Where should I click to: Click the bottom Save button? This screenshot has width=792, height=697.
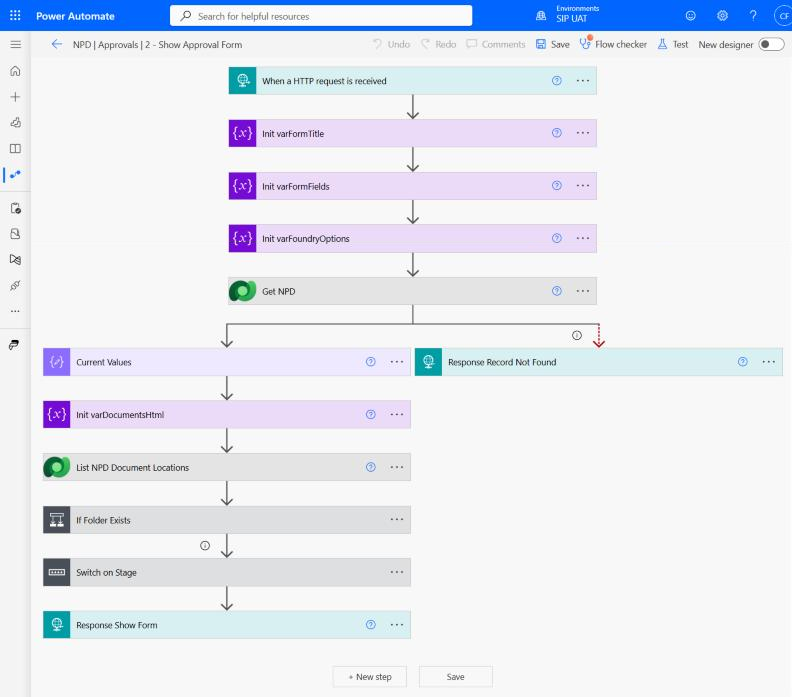(x=456, y=677)
